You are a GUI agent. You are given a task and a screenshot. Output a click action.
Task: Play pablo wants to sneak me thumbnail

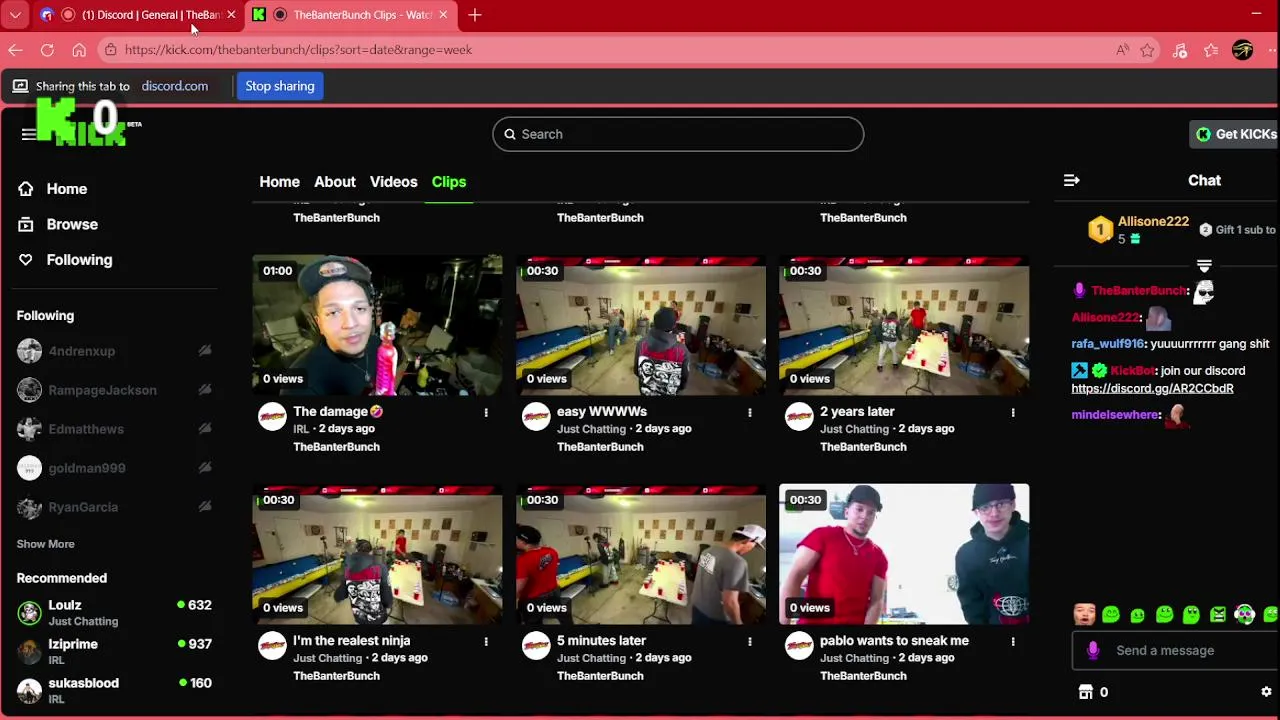904,554
